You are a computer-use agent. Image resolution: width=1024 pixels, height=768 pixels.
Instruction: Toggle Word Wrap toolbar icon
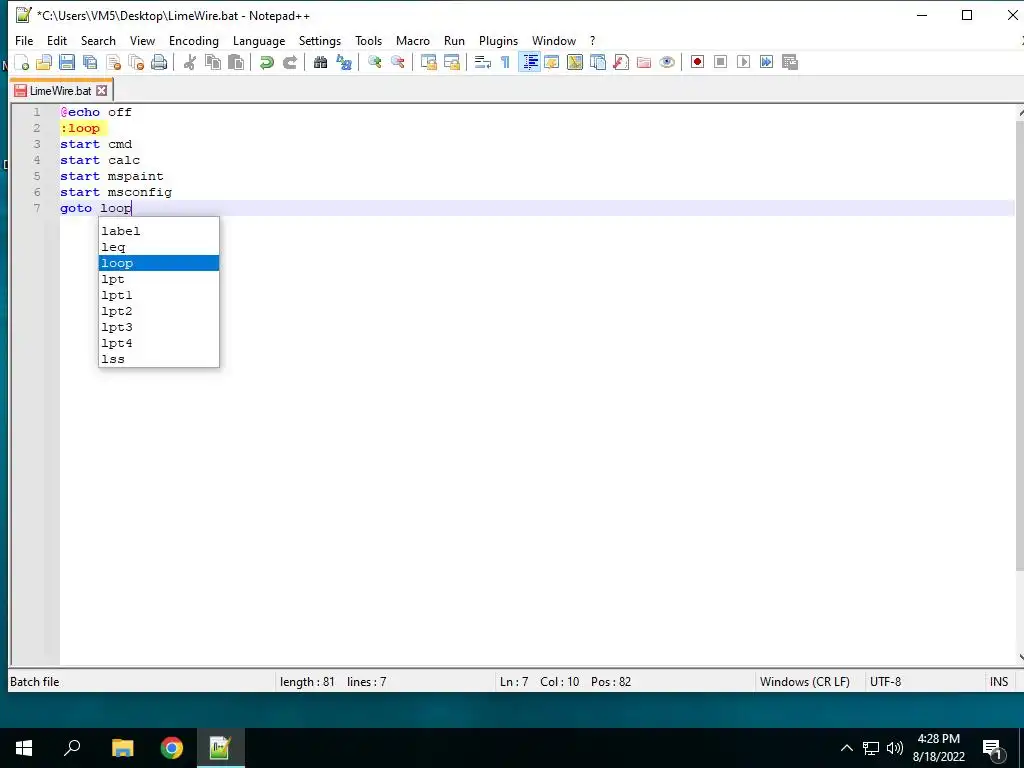click(483, 63)
